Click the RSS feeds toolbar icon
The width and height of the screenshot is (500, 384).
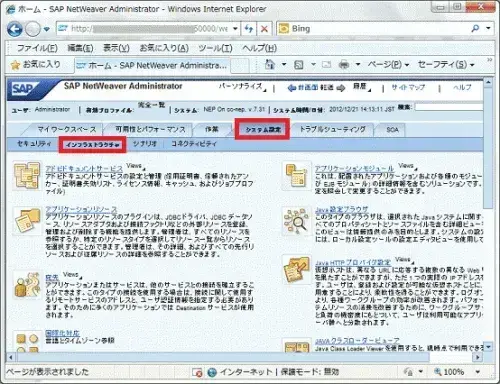pos(299,65)
